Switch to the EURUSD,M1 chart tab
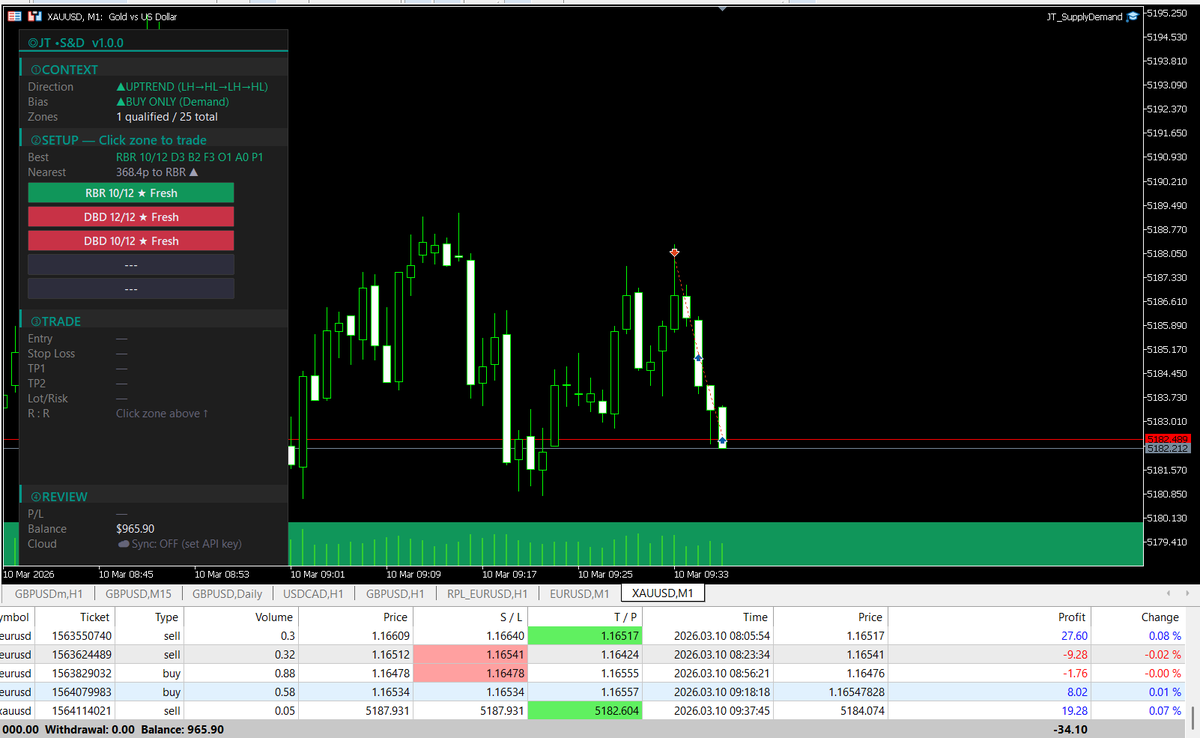Screen dimensions: 1200x738 [x=579, y=593]
